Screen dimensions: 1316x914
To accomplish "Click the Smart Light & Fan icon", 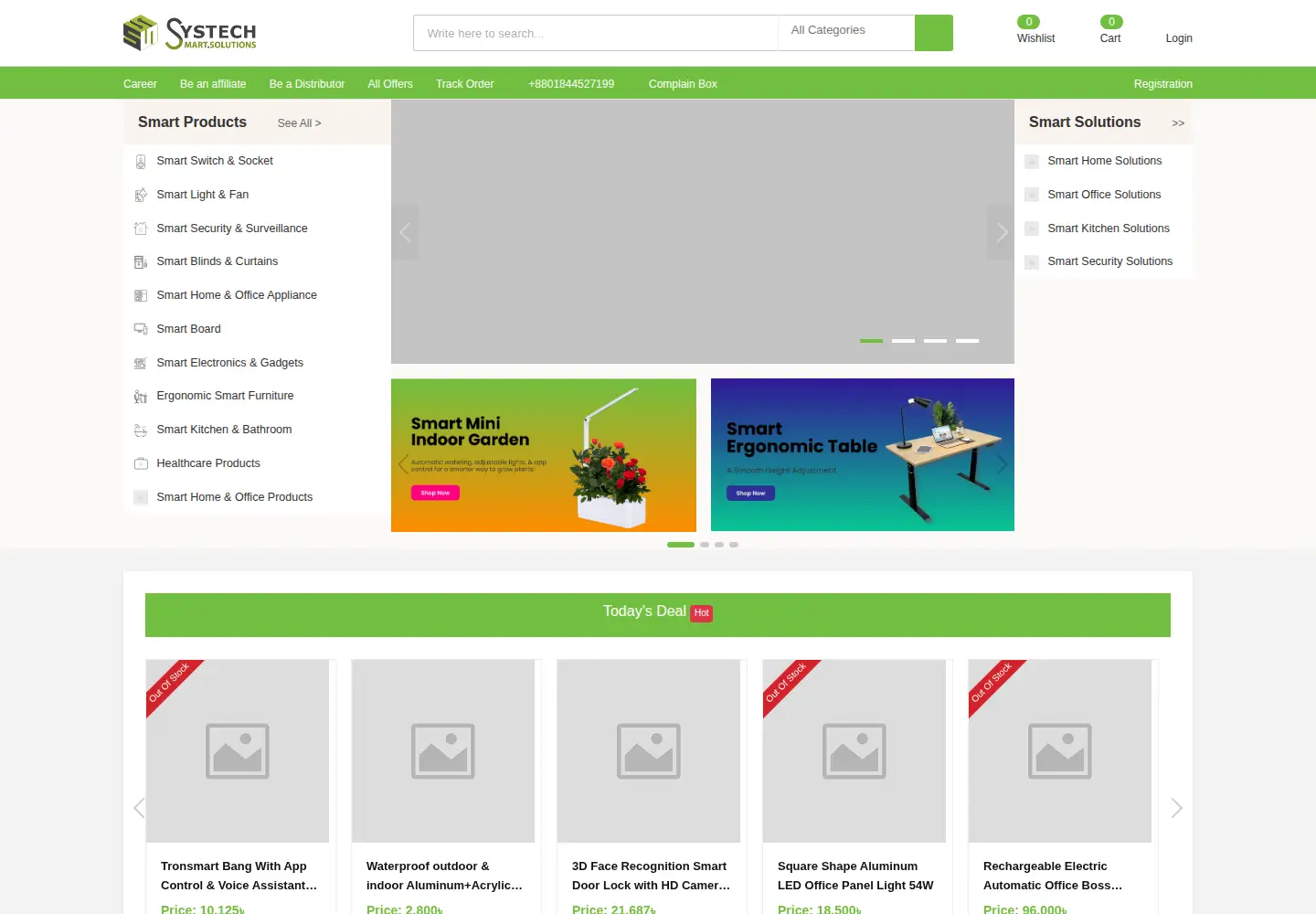I will click(141, 195).
